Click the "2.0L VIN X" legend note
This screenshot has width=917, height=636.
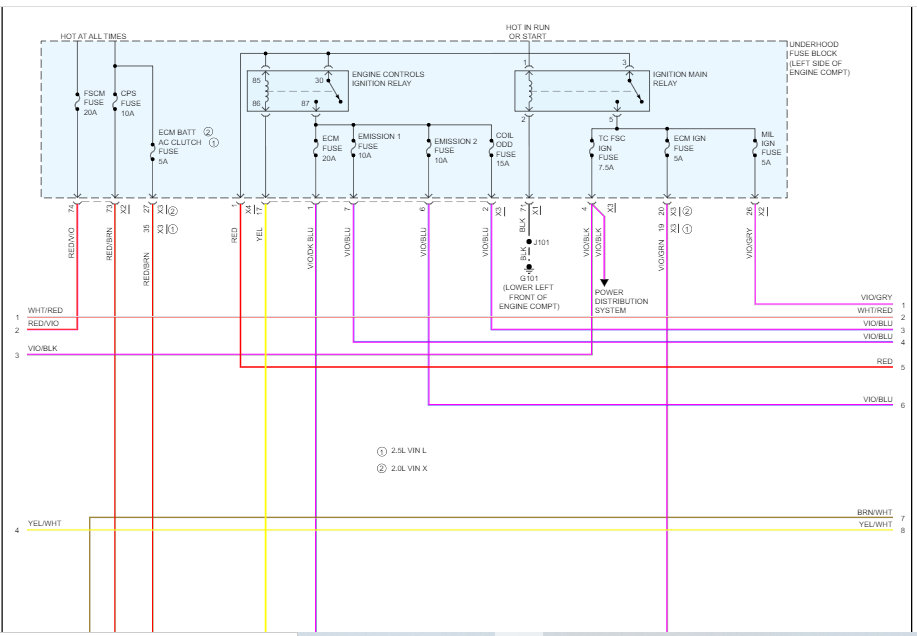[409, 468]
